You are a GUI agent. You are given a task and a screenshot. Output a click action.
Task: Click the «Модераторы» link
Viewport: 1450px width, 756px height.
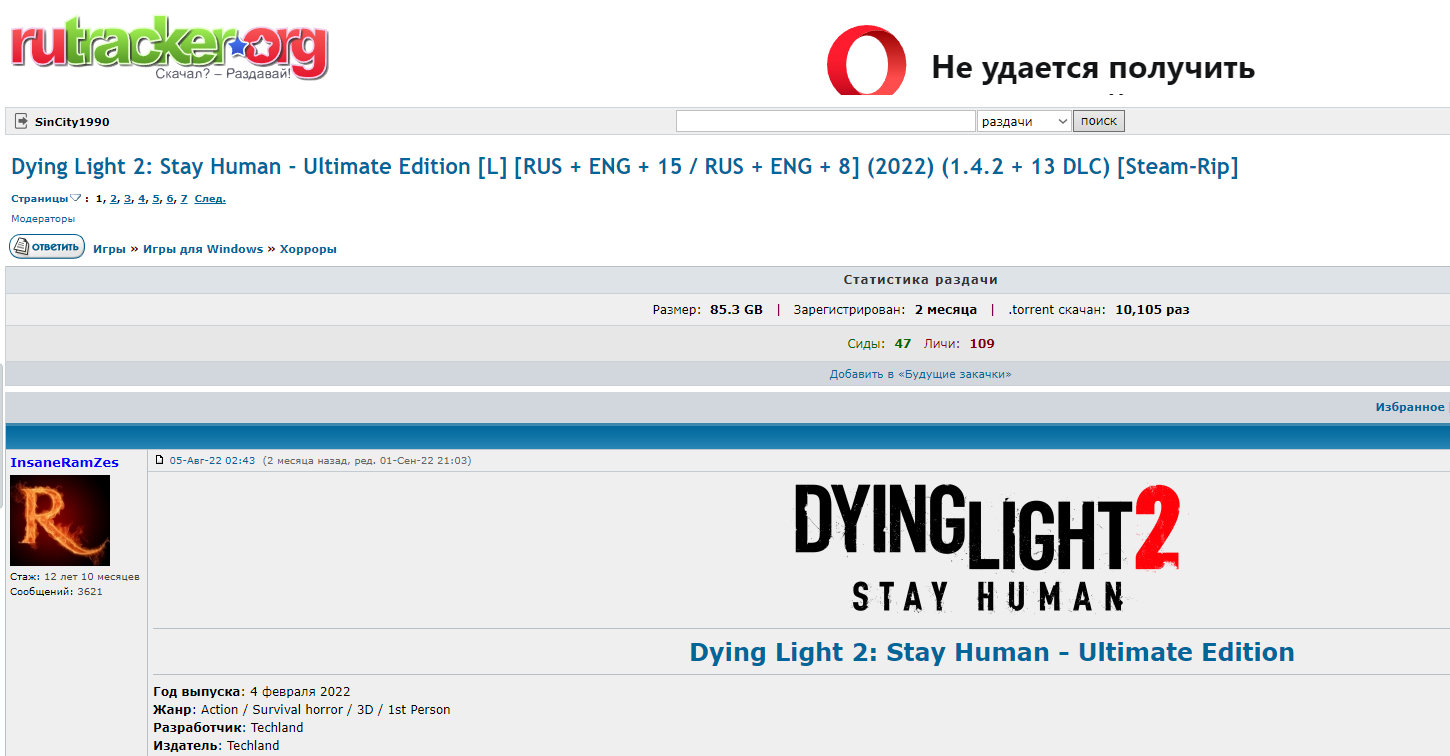[43, 218]
